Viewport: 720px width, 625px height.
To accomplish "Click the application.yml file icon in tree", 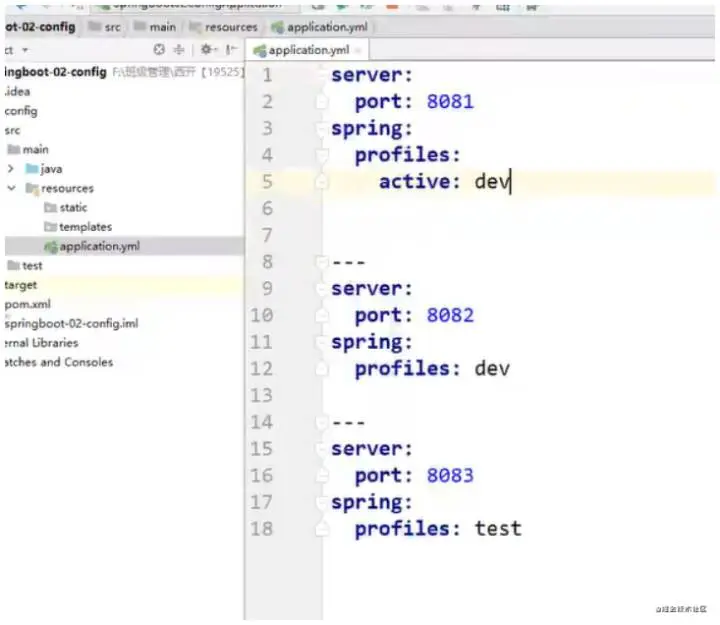I will coord(51,247).
